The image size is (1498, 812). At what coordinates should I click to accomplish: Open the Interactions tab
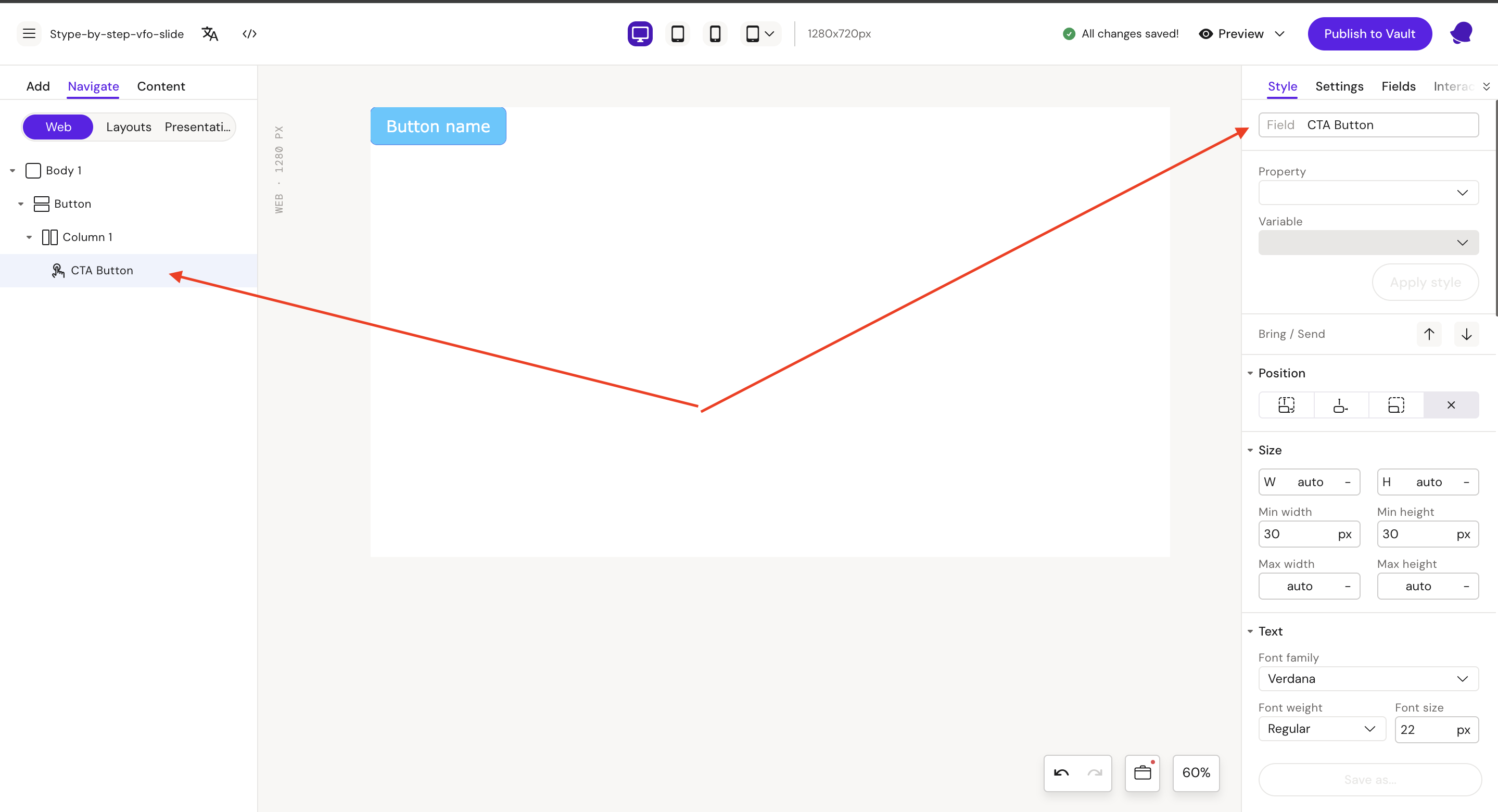(1453, 86)
